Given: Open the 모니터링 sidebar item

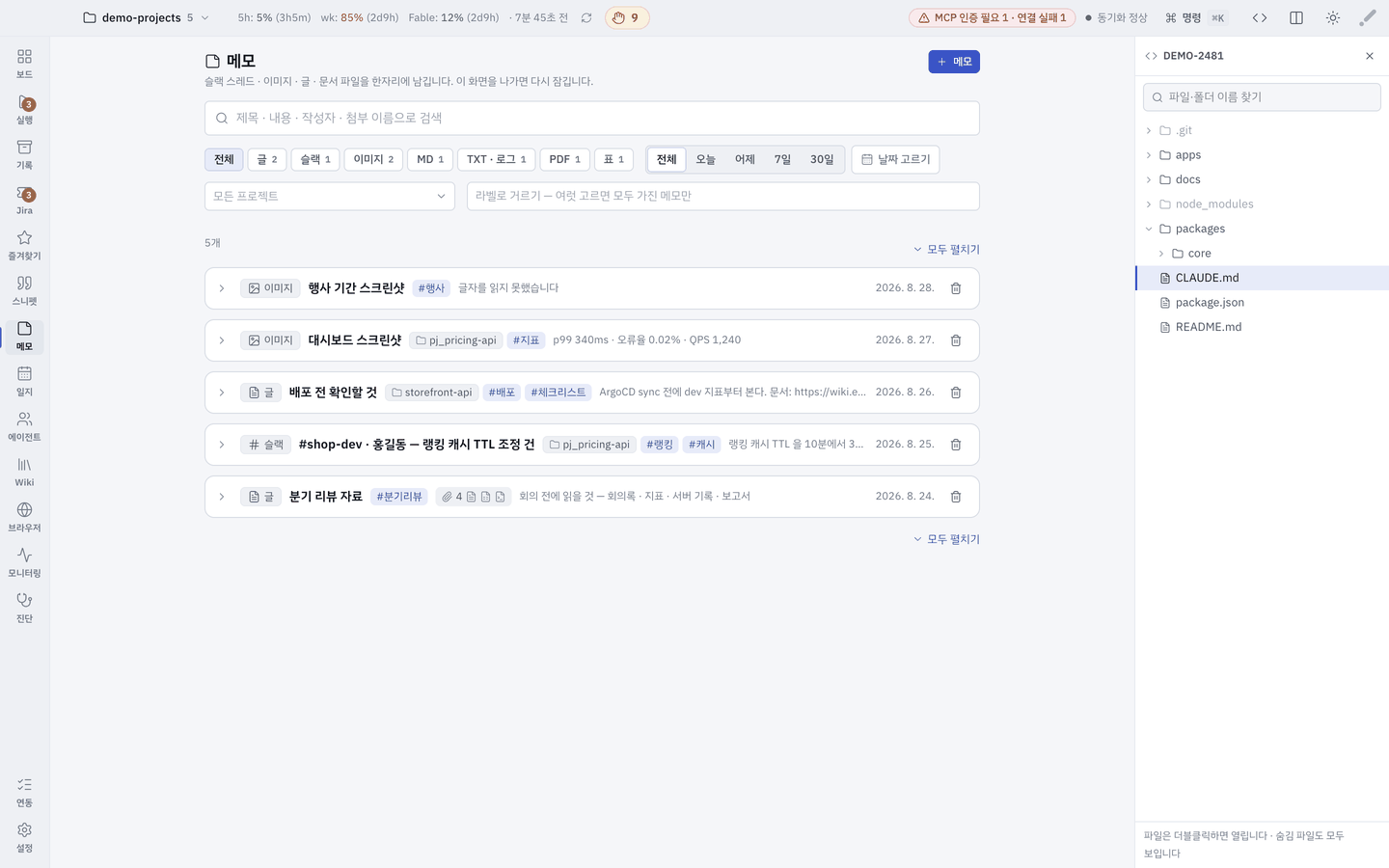Looking at the screenshot, I should click(x=24, y=563).
